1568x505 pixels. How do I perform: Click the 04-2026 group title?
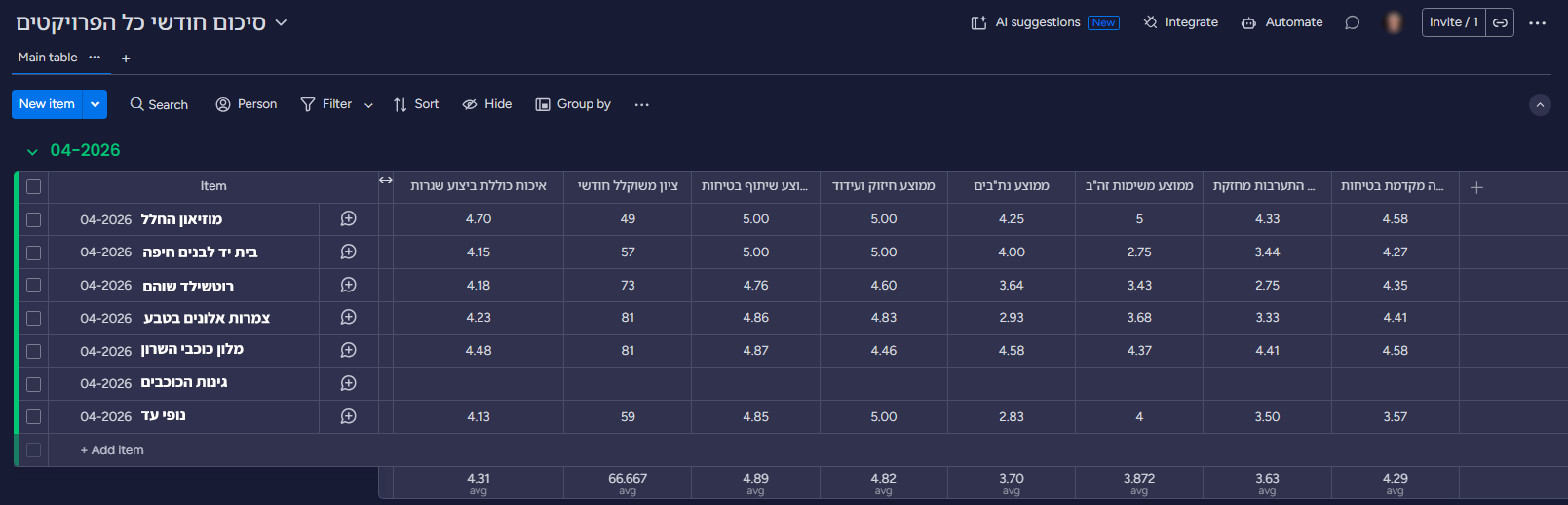tap(86, 150)
